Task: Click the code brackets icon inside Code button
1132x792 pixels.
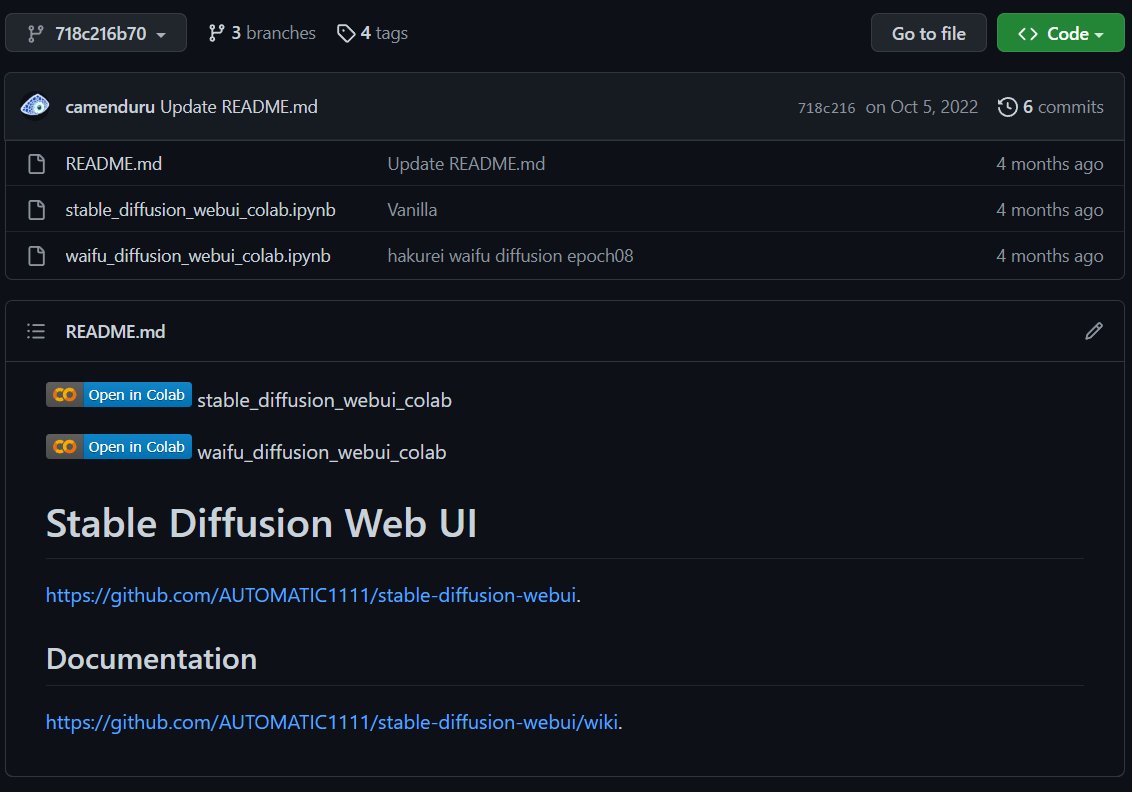Action: 1030,32
